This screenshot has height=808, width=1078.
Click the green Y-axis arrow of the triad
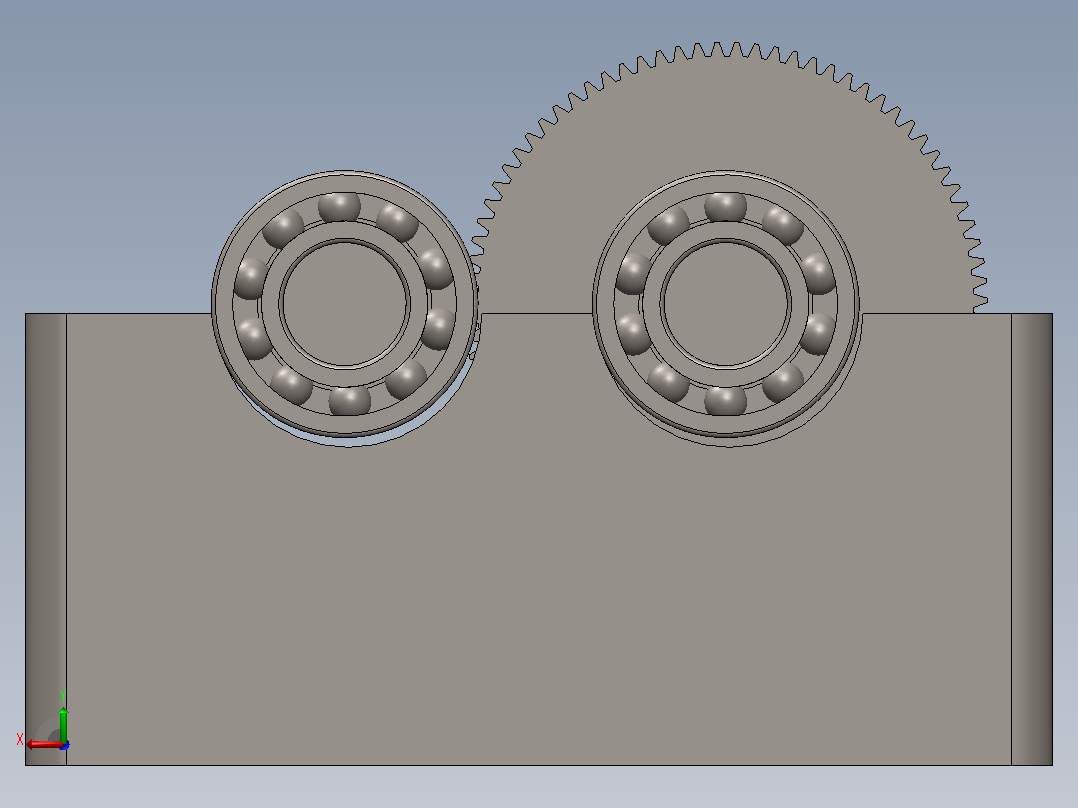63,725
